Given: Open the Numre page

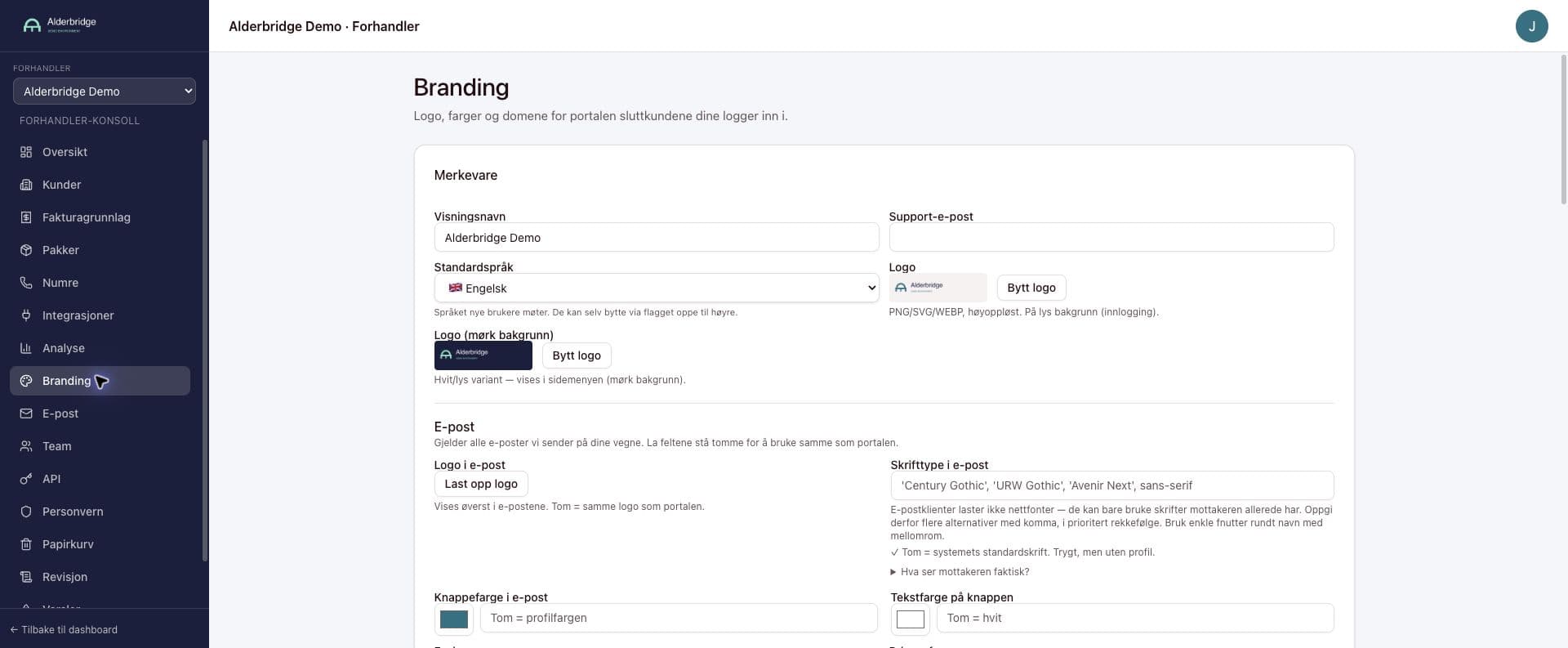Looking at the screenshot, I should (100, 283).
